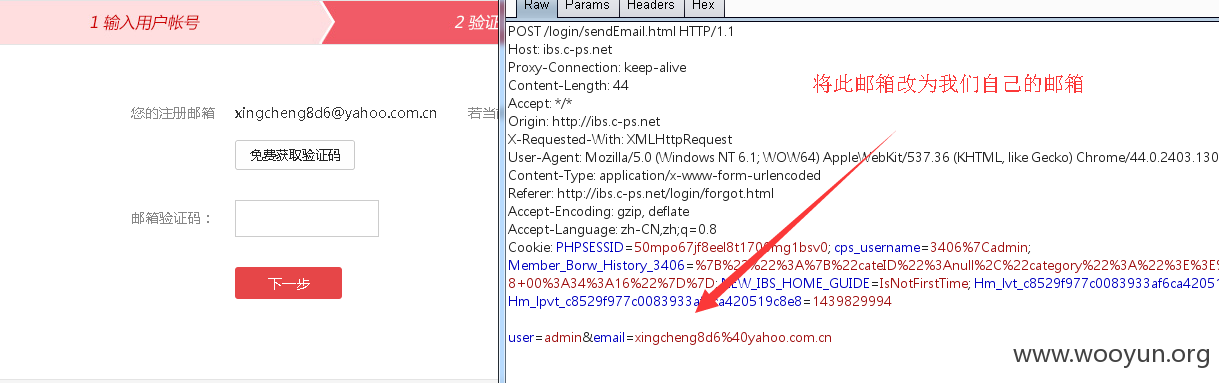This screenshot has width=1219, height=383.
Task: Click the 免费获取验证码 button
Action: [x=295, y=155]
